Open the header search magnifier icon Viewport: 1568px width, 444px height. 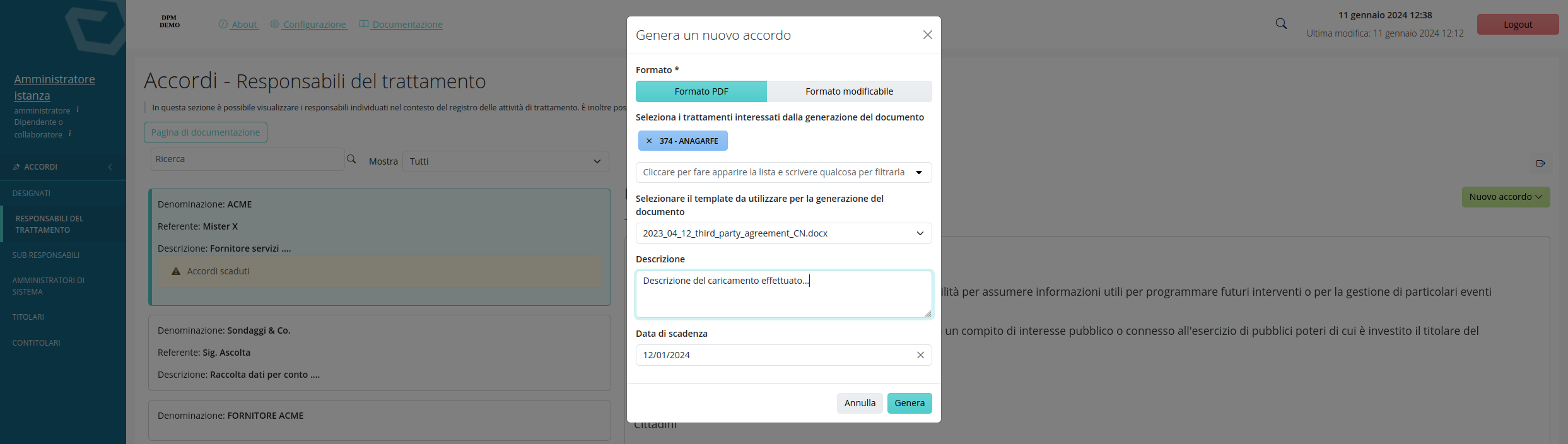coord(1281,24)
